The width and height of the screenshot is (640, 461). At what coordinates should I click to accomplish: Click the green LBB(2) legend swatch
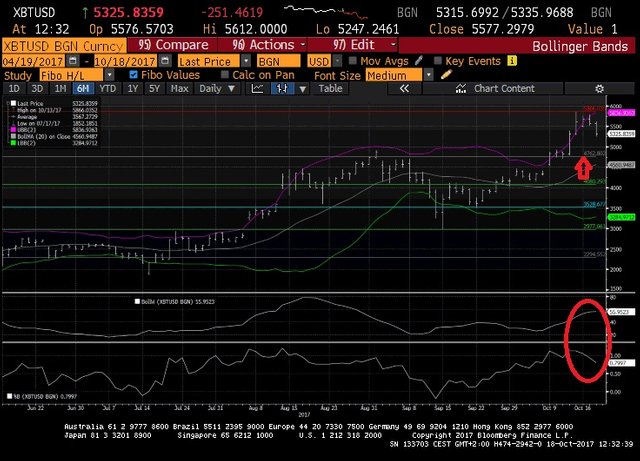13,143
